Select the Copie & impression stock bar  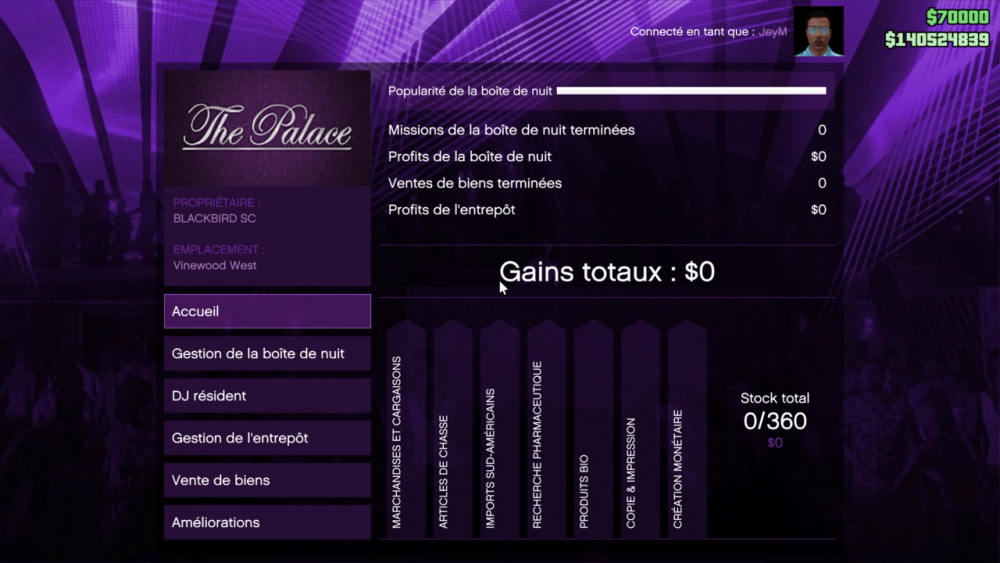click(640, 430)
